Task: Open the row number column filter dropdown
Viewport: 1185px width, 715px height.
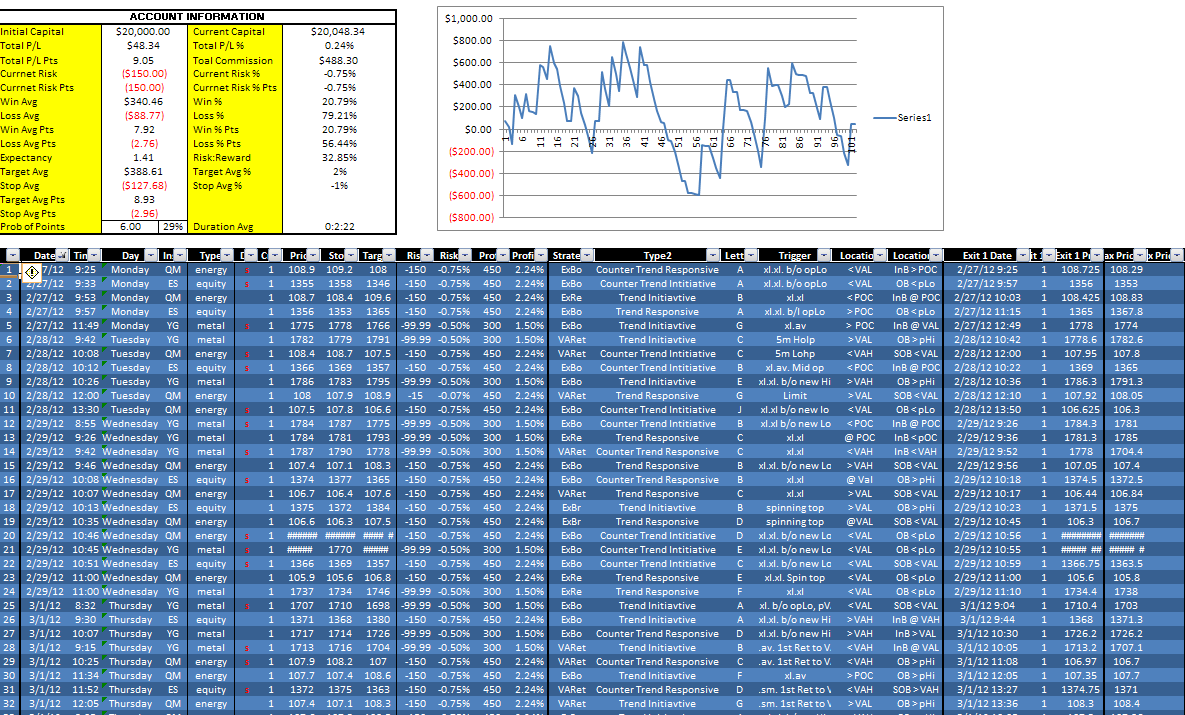Action: click(x=13, y=255)
